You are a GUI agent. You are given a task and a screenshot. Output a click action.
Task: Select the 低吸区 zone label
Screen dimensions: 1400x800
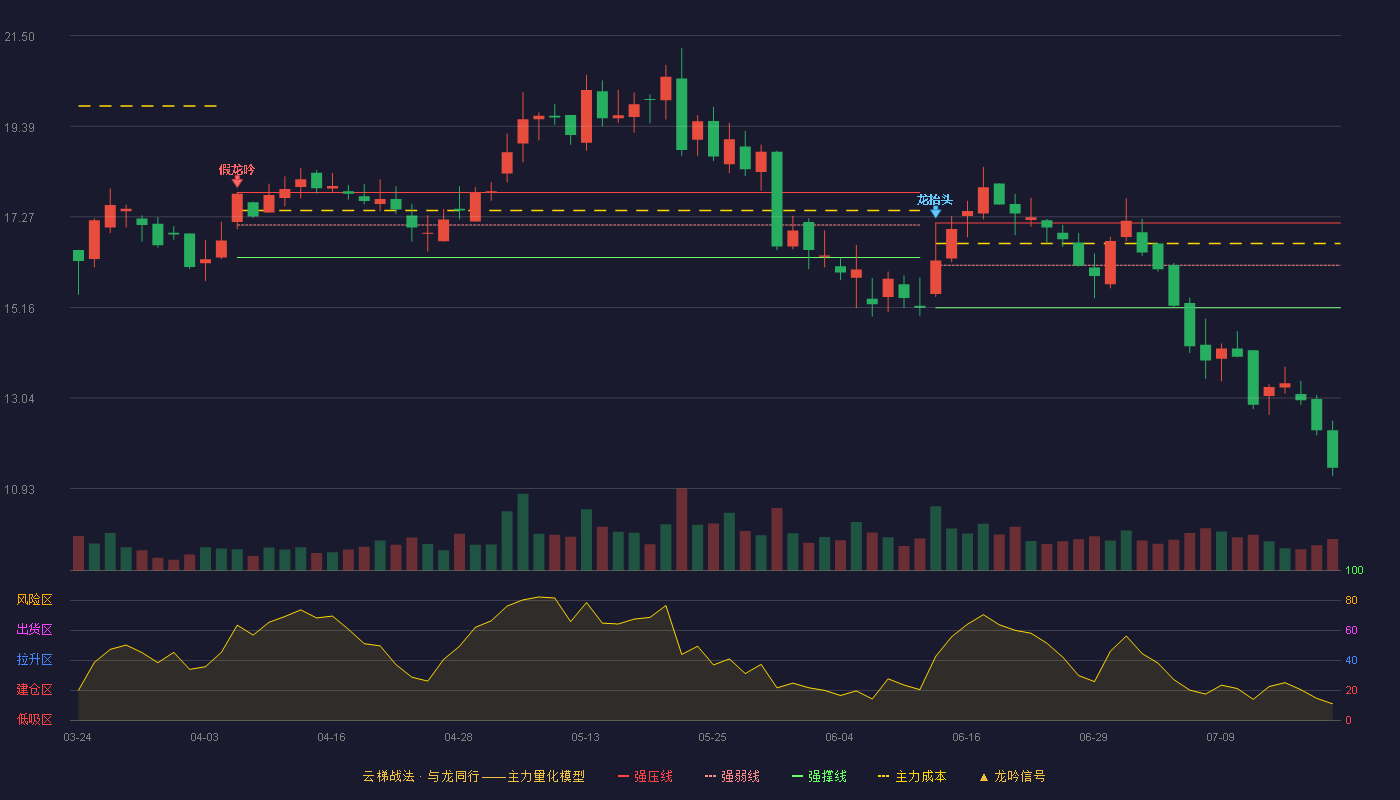click(34, 719)
